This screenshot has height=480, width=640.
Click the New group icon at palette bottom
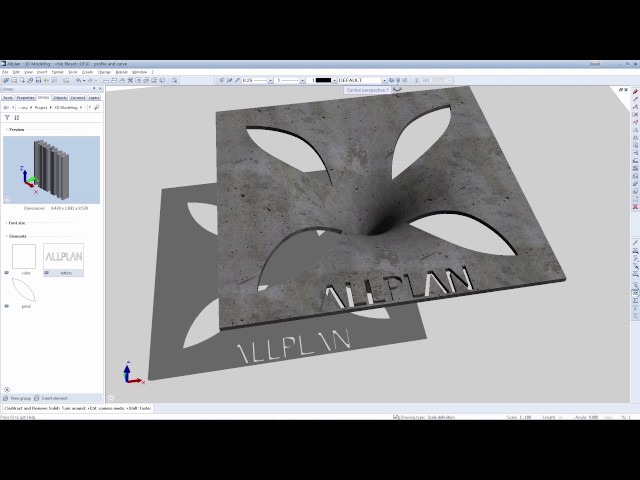5,398
